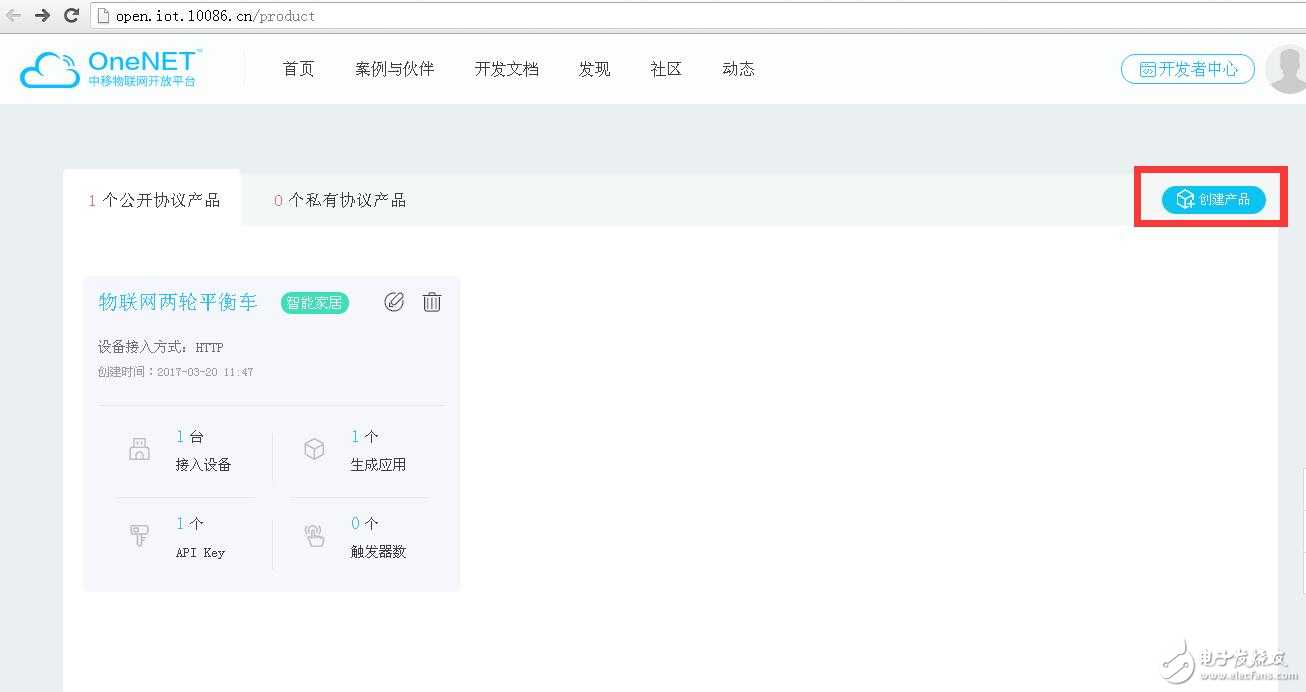Click the browser back arrow

(x=14, y=15)
